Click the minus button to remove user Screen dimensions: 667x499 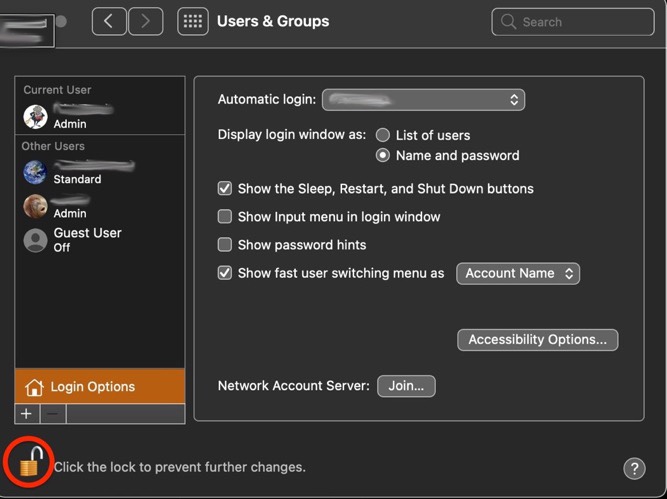(x=53, y=413)
